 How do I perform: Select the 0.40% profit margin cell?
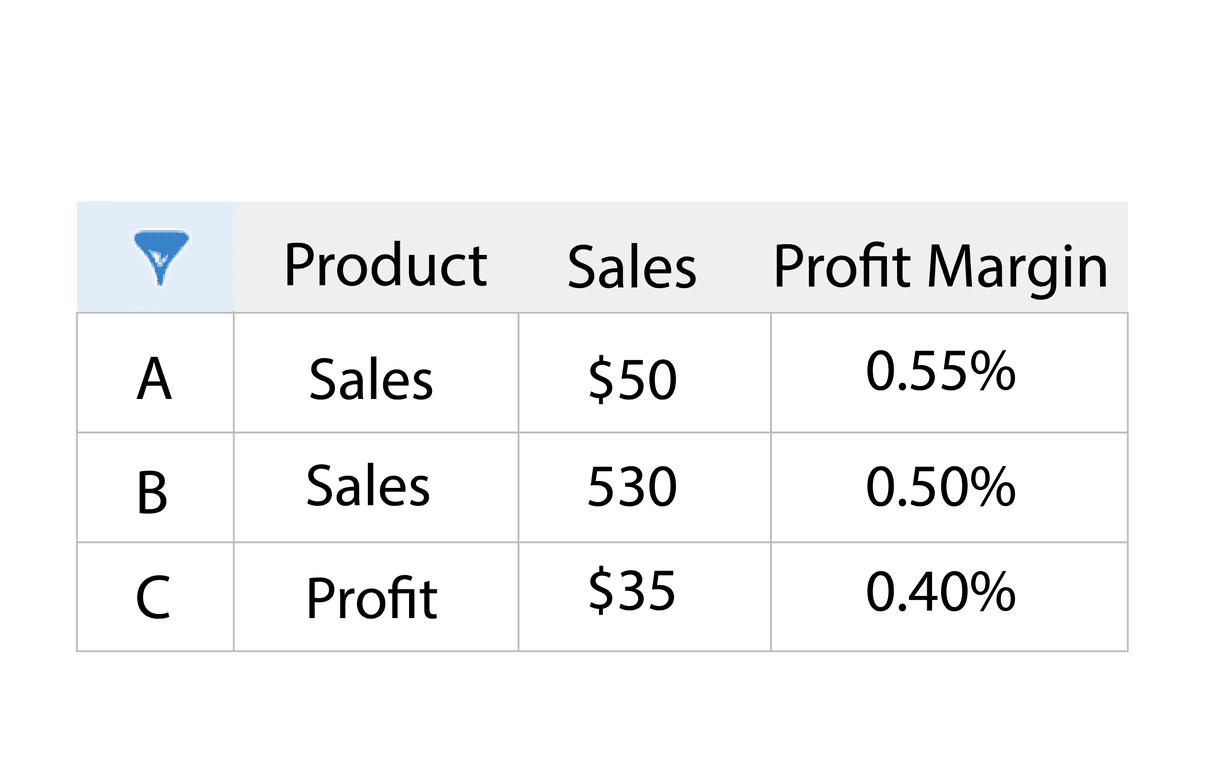pyautogui.click(x=940, y=592)
